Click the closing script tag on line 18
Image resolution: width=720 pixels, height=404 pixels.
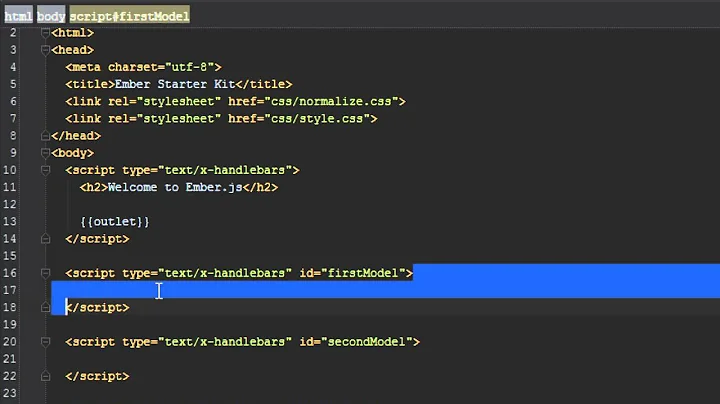point(97,308)
